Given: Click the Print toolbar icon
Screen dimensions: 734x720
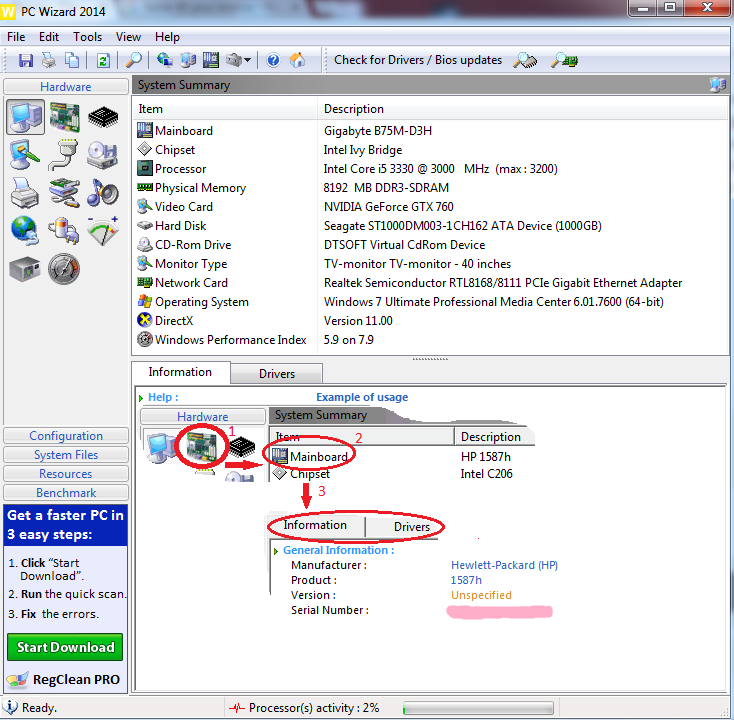Looking at the screenshot, I should [x=49, y=60].
